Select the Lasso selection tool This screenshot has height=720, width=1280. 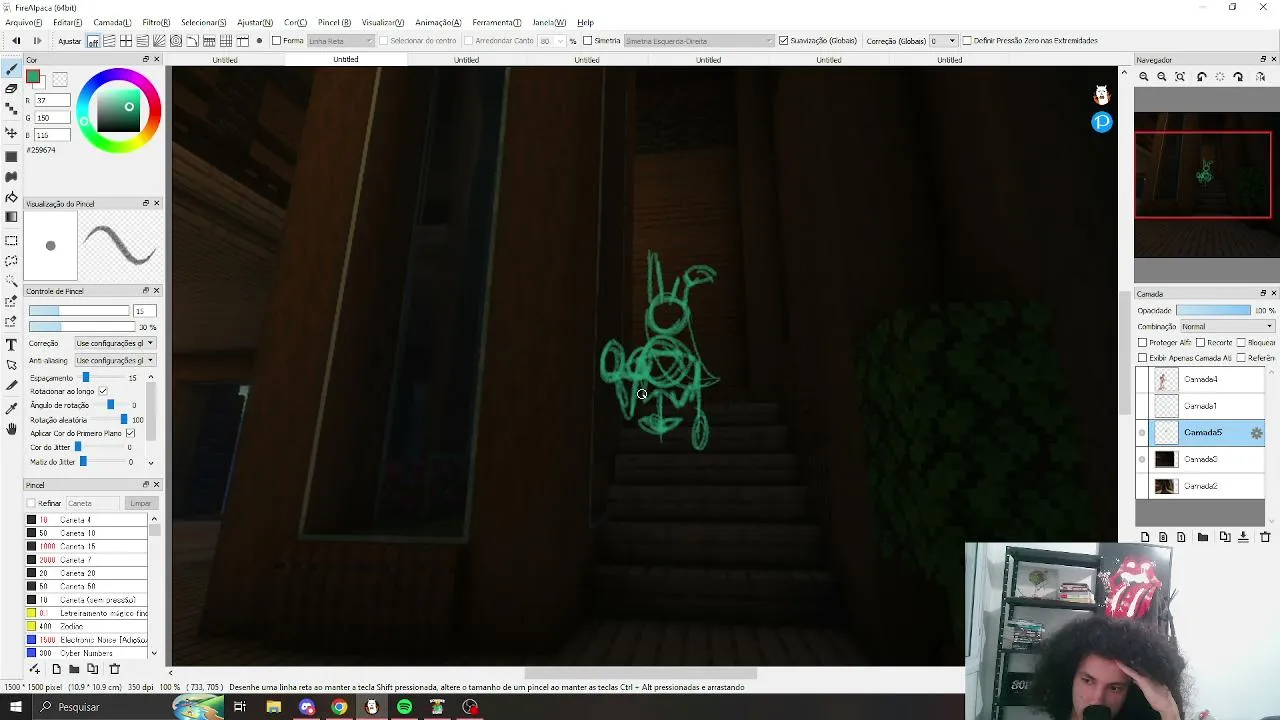(11, 261)
